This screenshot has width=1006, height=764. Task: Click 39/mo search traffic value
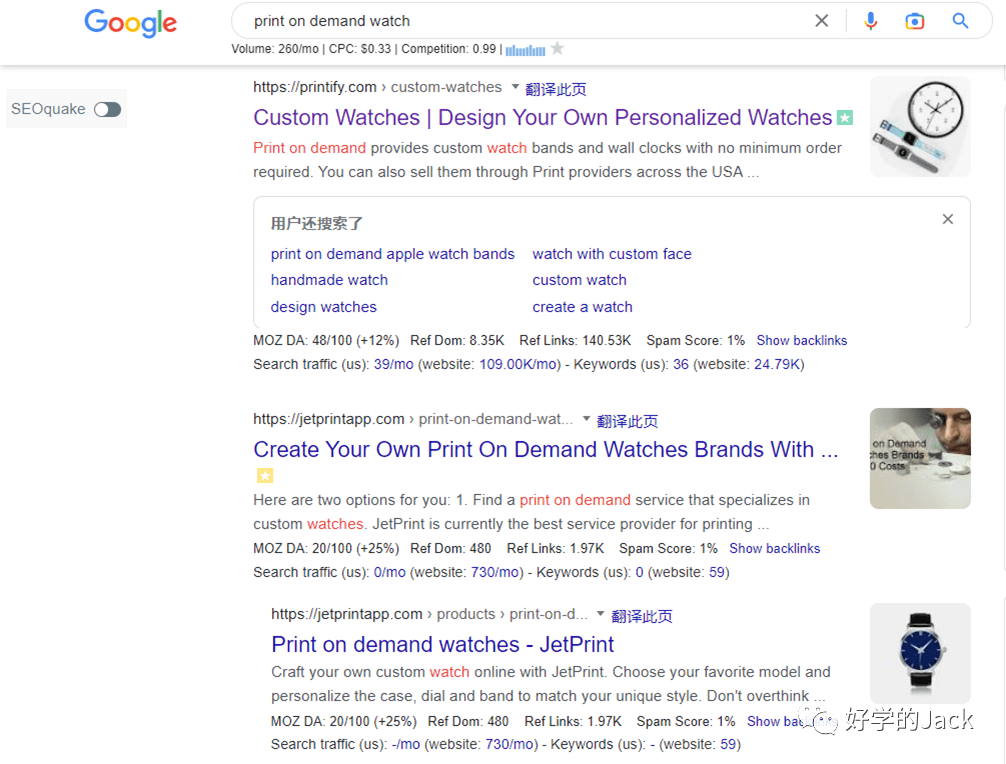pyautogui.click(x=393, y=364)
